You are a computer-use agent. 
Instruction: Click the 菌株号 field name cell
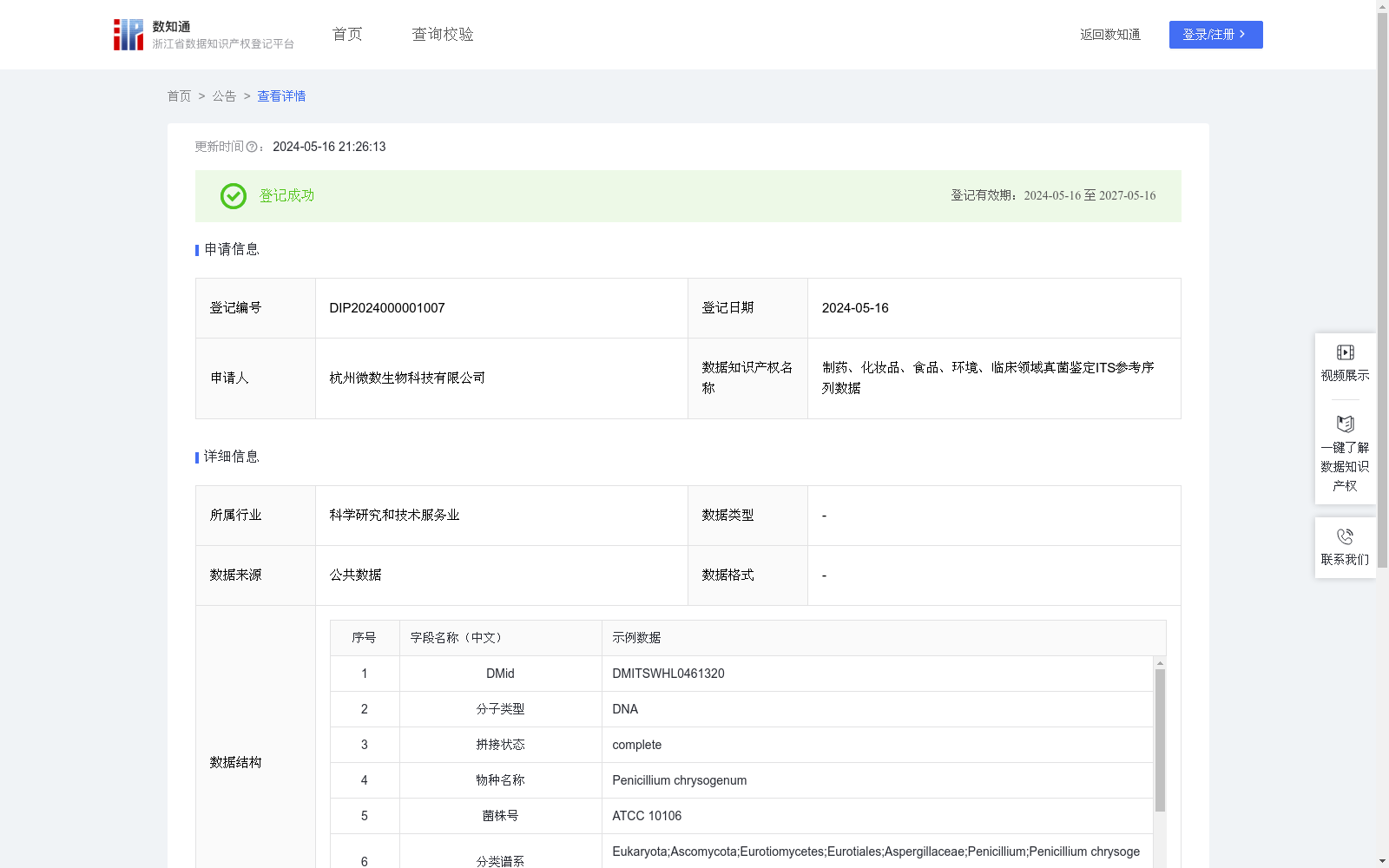[x=500, y=816]
